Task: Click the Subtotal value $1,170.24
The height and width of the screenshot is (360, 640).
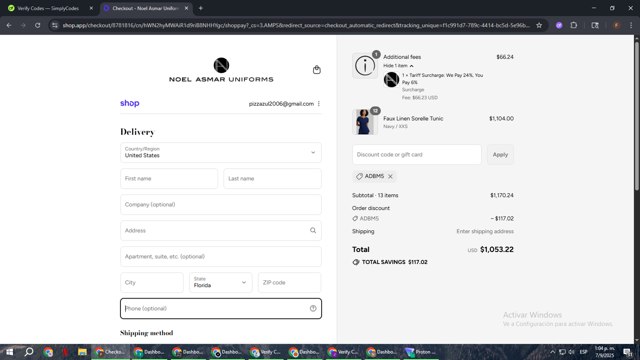Action: (502, 196)
